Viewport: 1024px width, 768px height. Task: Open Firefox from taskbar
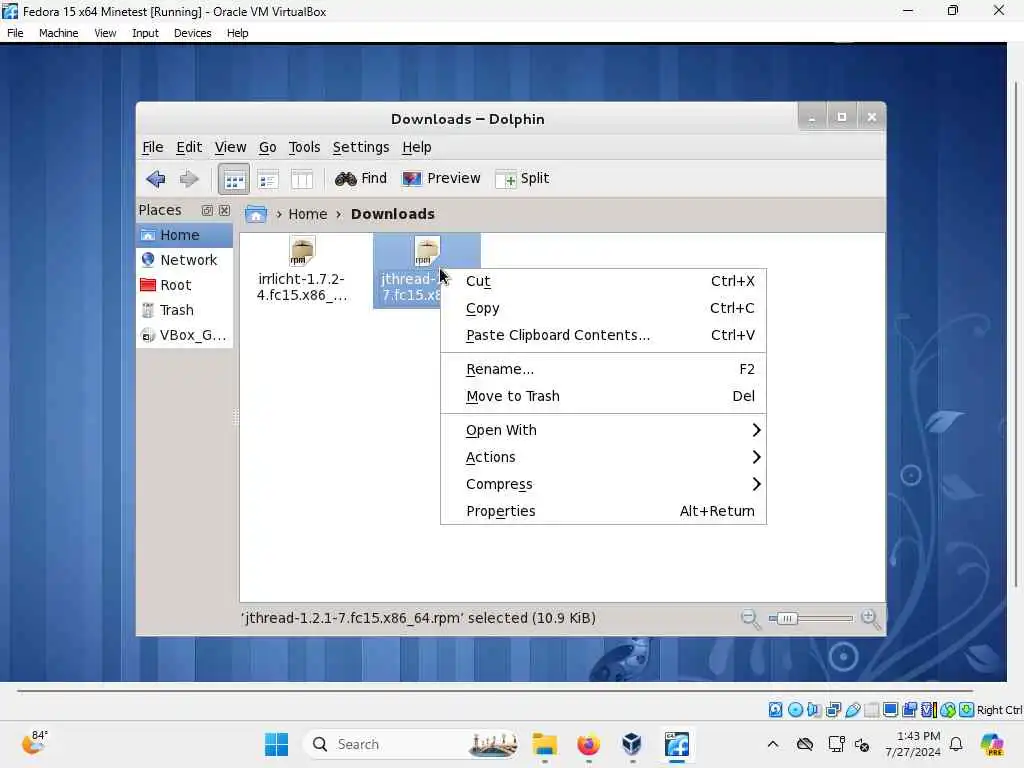tap(588, 744)
